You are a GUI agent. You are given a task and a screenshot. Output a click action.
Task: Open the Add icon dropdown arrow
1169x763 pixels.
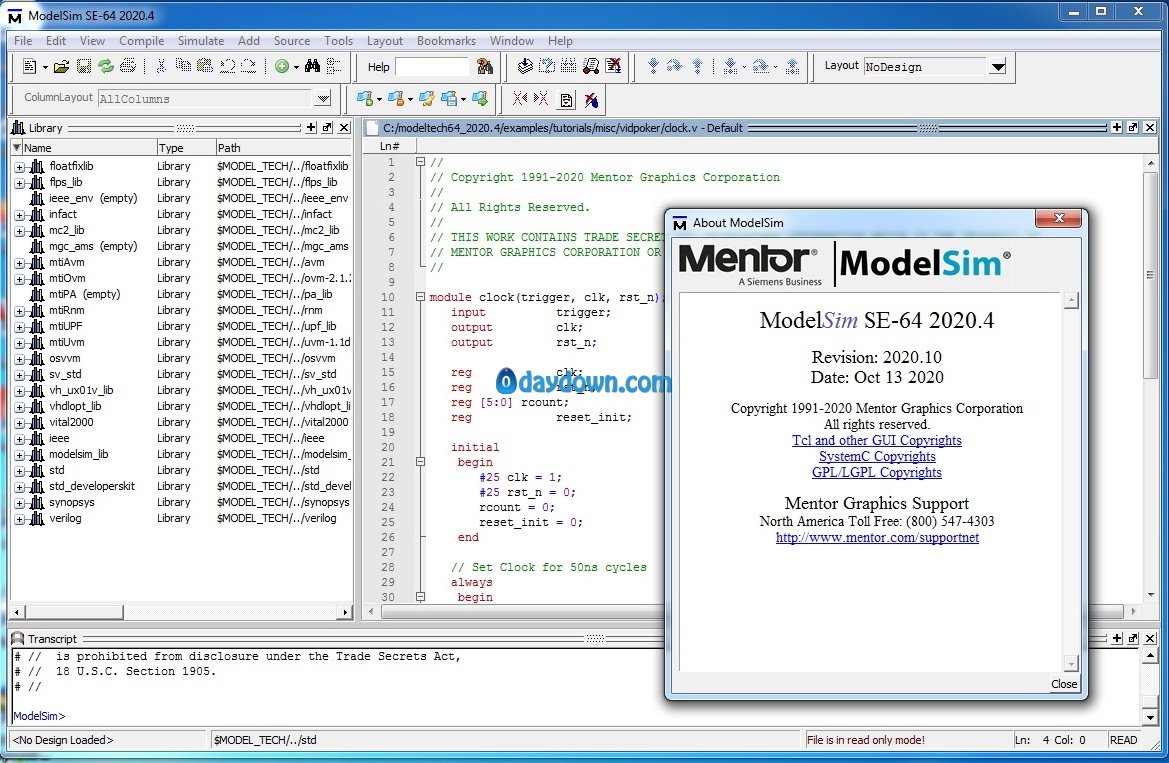pos(296,67)
